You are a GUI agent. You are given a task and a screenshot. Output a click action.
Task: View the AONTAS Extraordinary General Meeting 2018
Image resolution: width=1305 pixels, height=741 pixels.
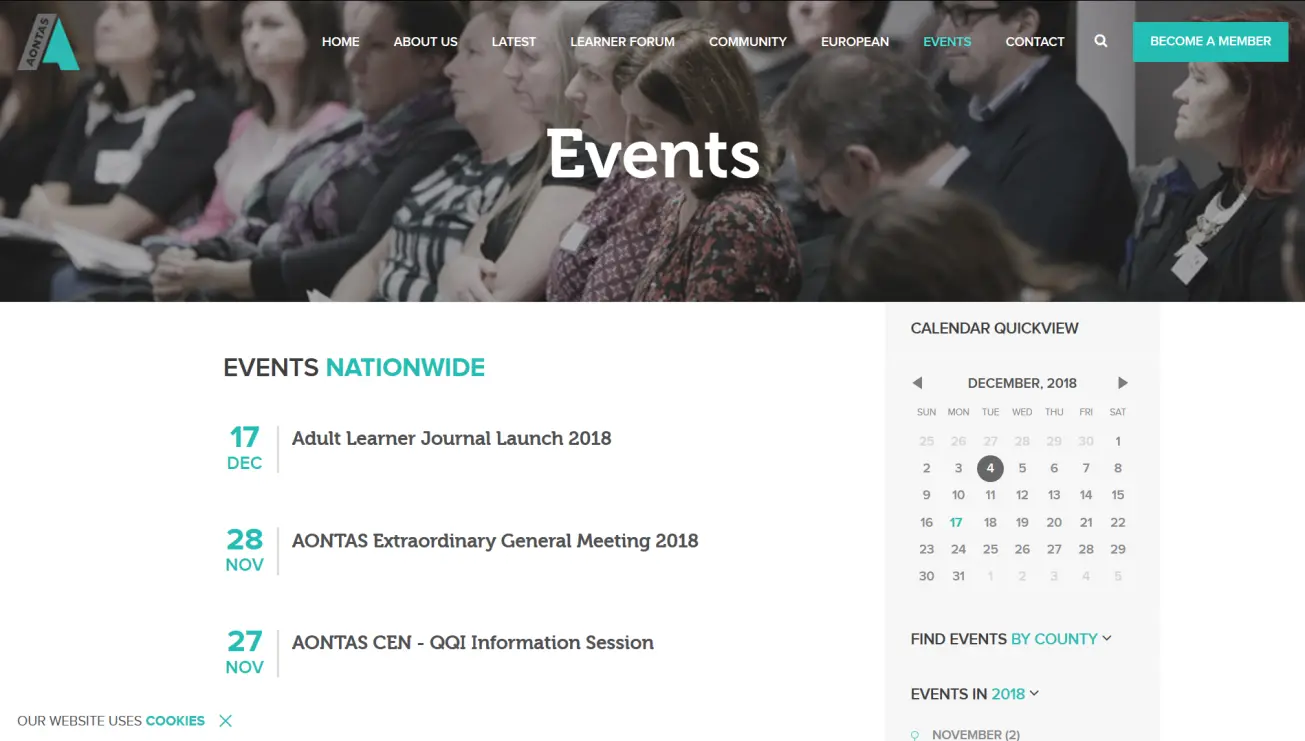pyautogui.click(x=494, y=540)
